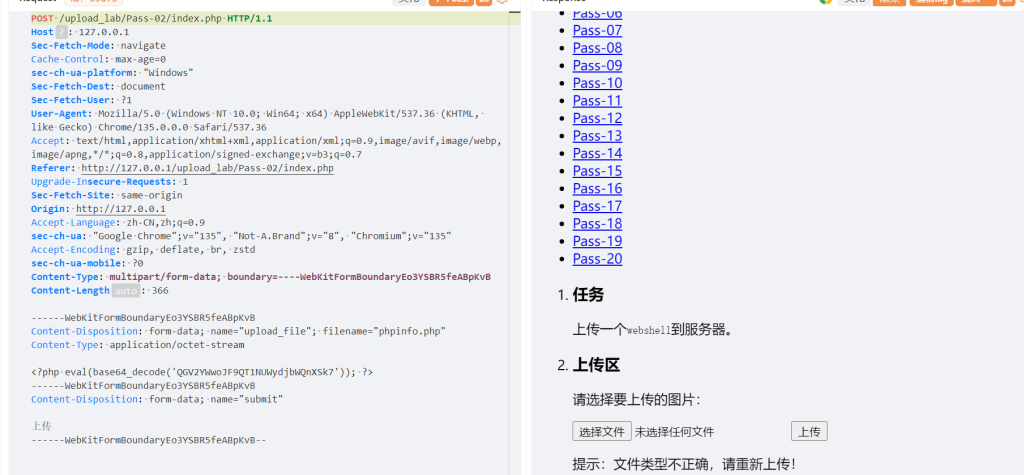Click the sec-ch-ua "Google Chrome" header
Viewport: 1024px width, 475px height.
pyautogui.click(x=241, y=237)
